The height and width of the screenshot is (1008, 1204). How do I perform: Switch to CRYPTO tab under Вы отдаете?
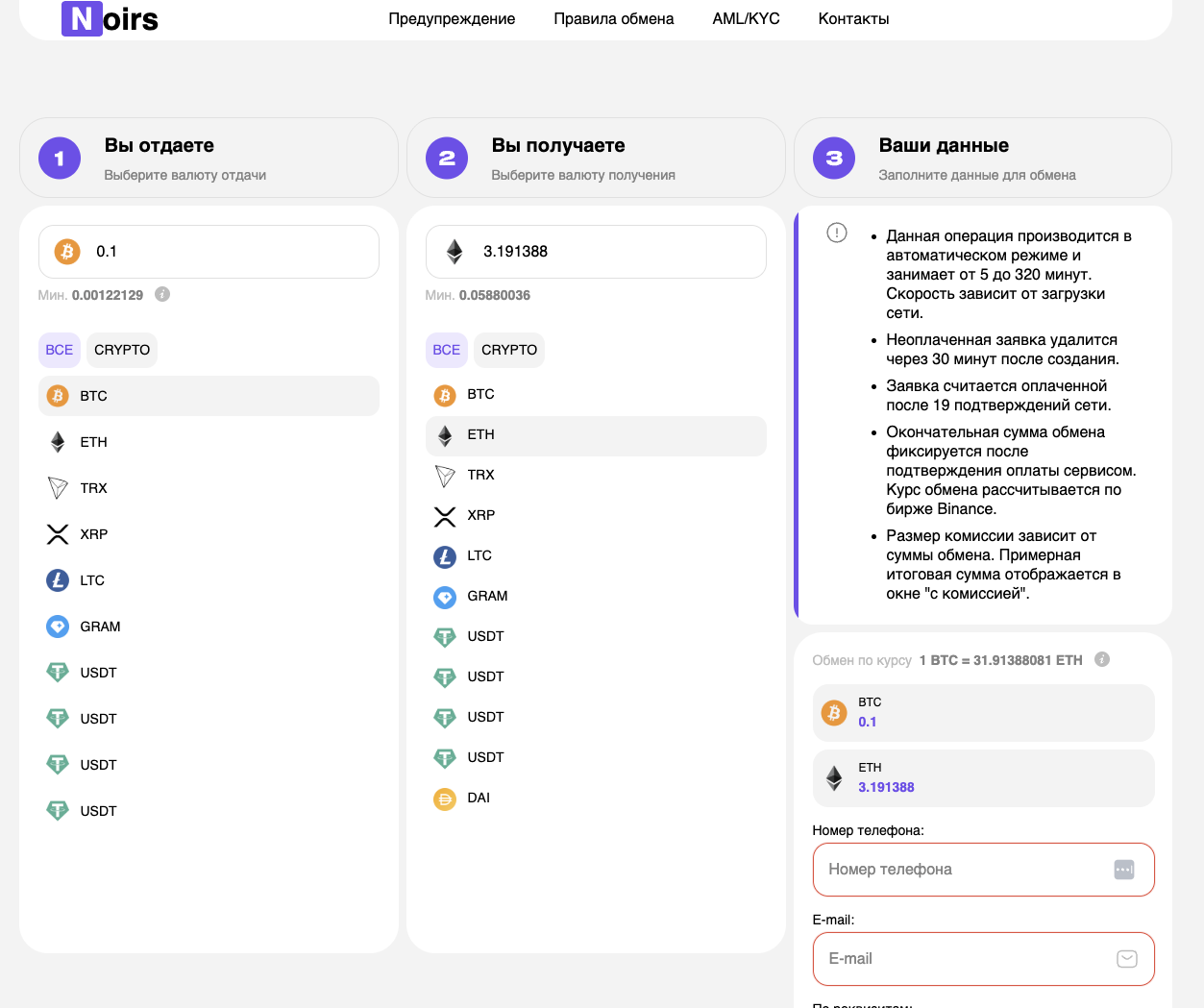122,350
